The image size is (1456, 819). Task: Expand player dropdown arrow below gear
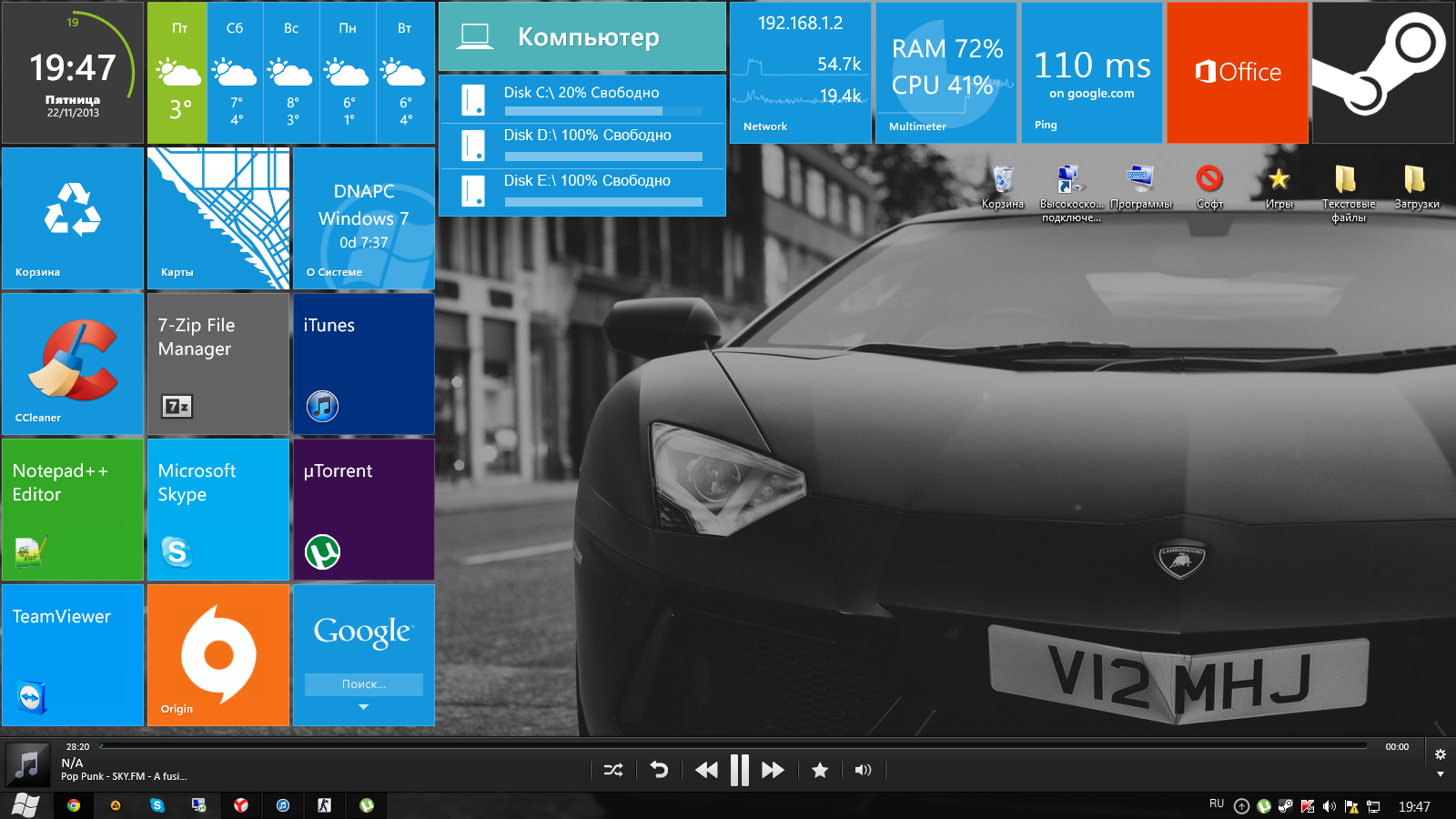click(x=1440, y=774)
